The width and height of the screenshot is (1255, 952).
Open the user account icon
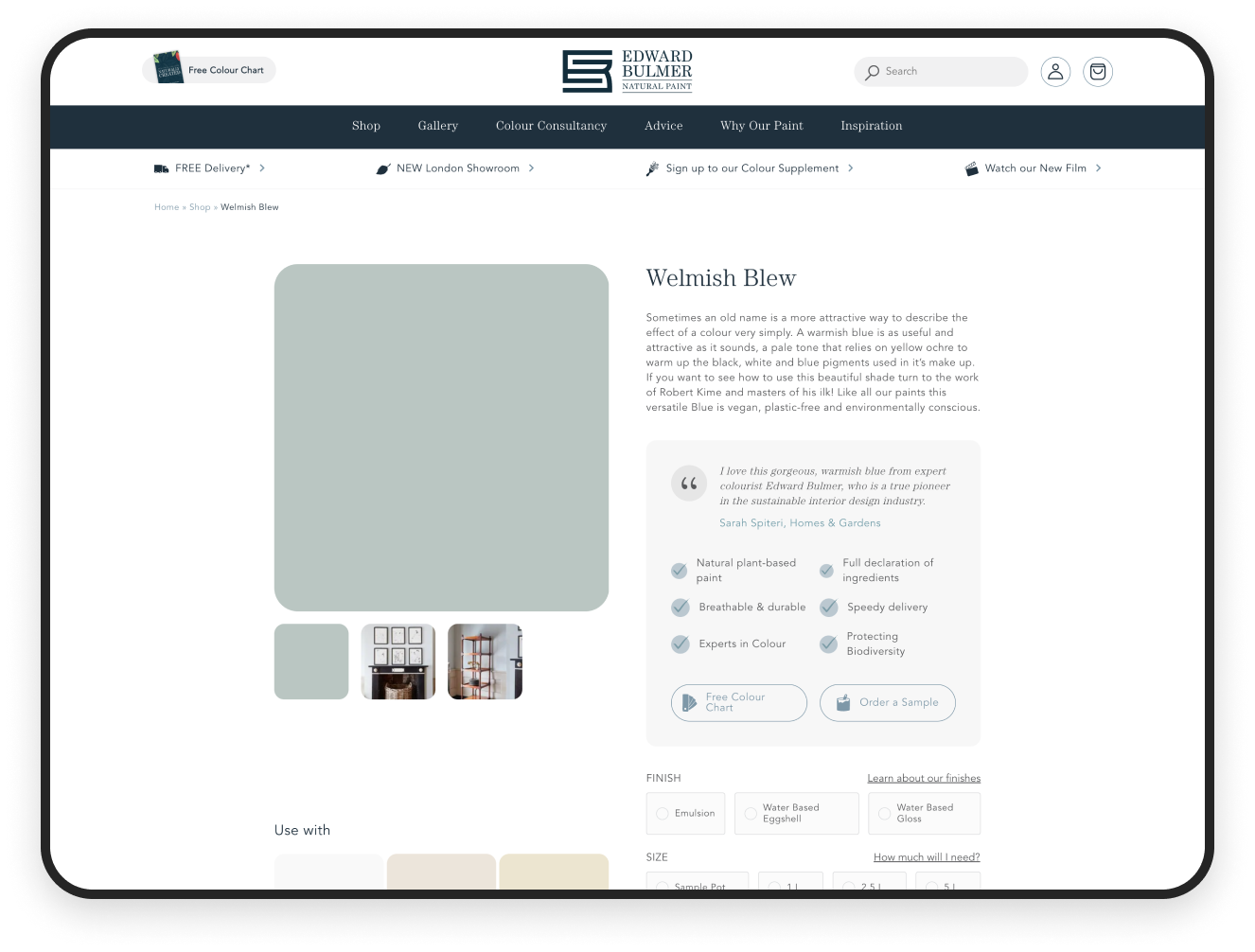point(1055,72)
